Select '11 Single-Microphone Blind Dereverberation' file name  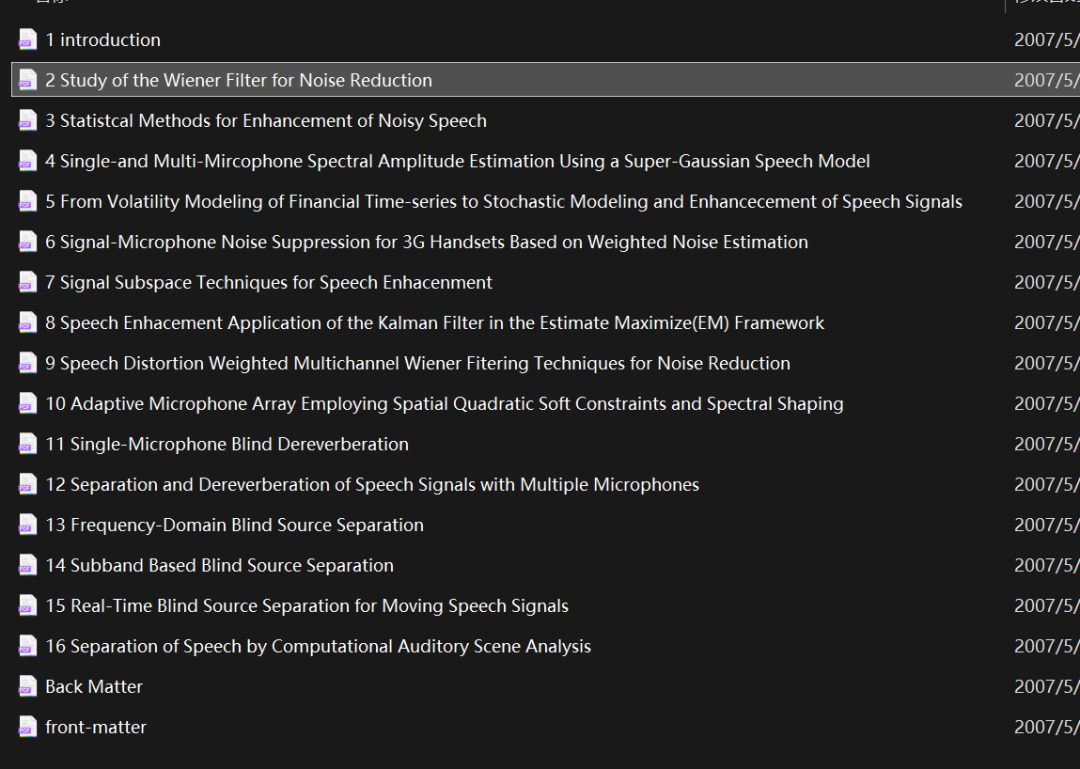pyautogui.click(x=227, y=444)
